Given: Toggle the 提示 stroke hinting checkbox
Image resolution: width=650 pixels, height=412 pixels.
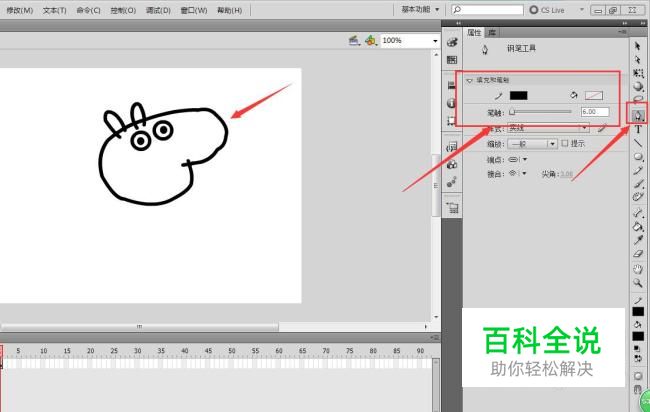Looking at the screenshot, I should point(565,143).
